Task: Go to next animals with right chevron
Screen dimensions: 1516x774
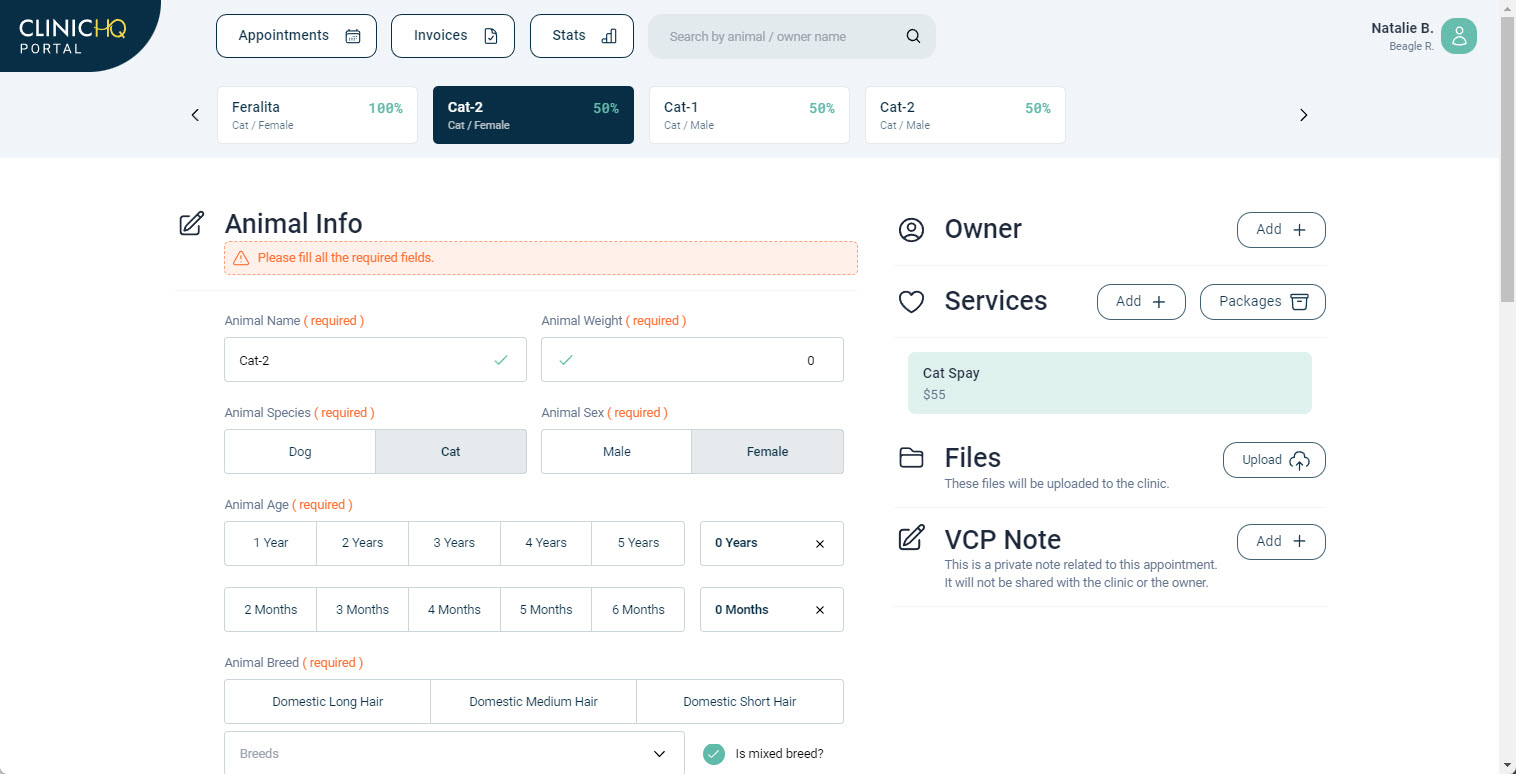Action: [x=1303, y=115]
